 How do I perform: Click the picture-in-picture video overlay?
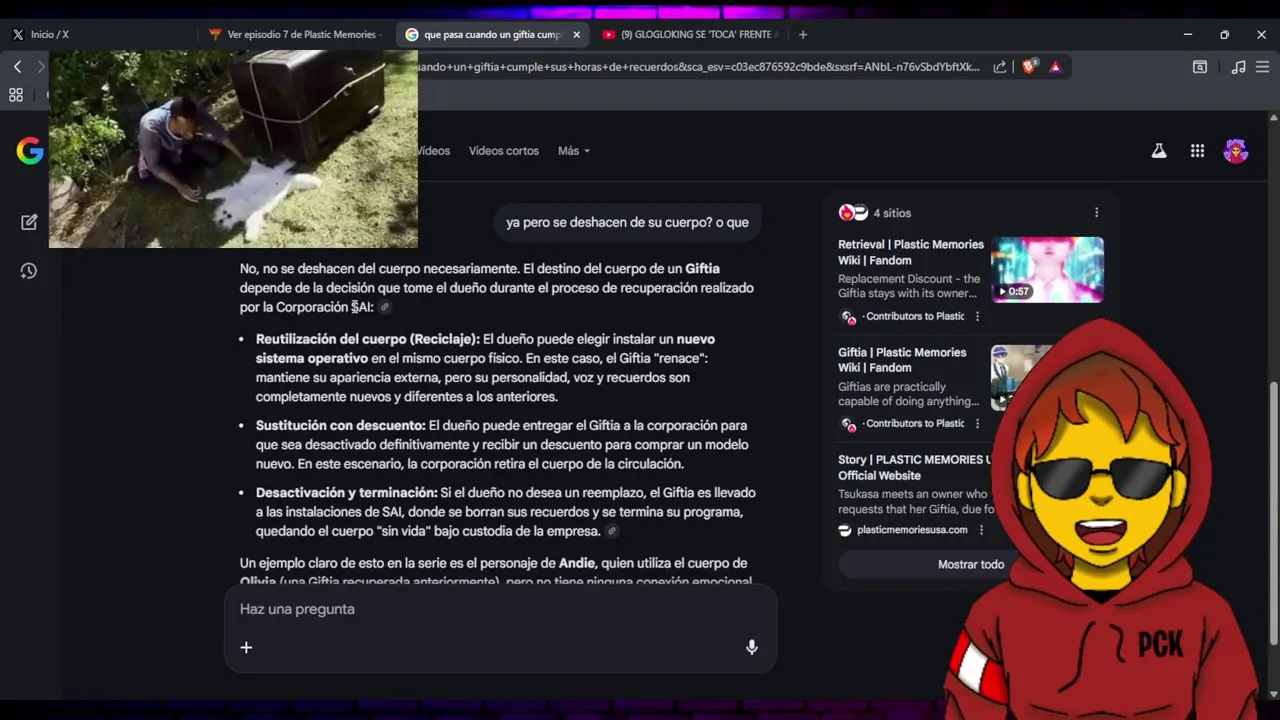coord(233,149)
